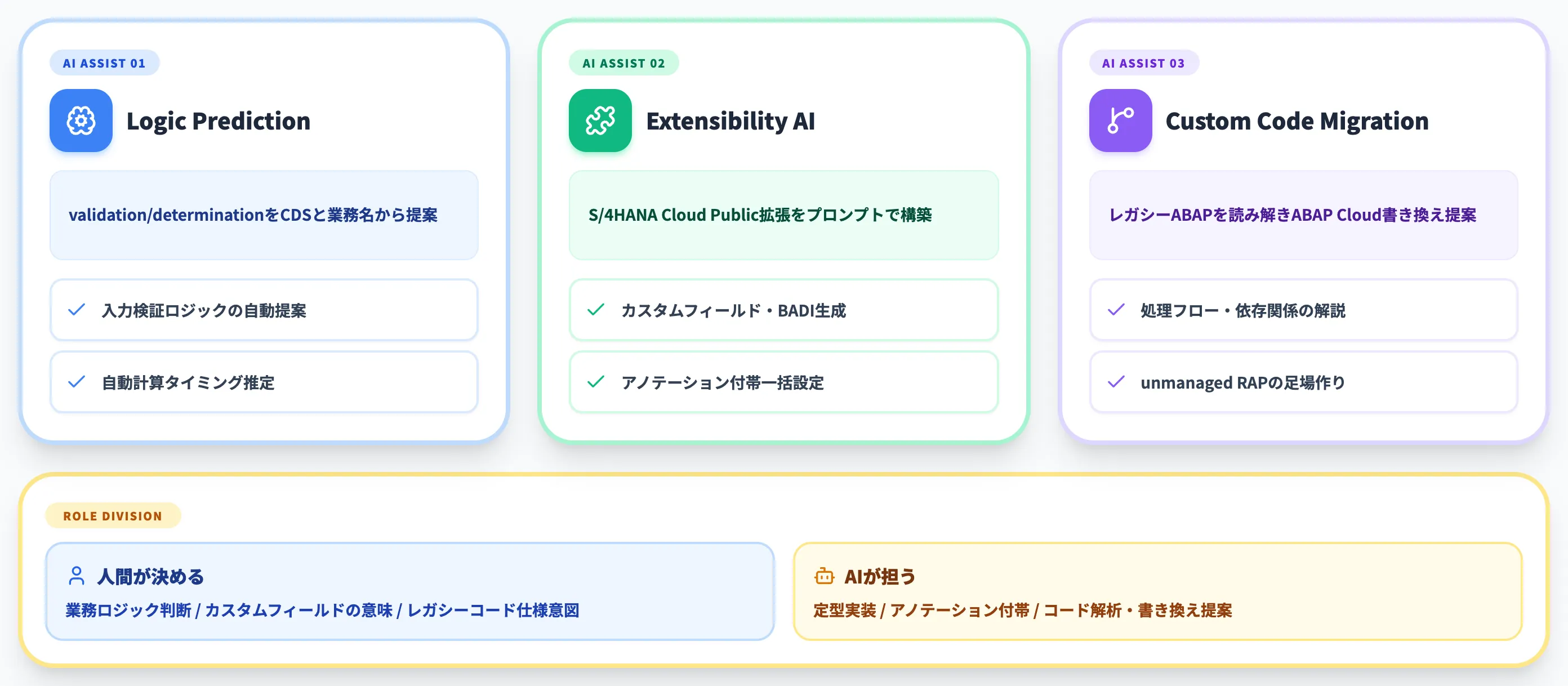Viewport: 1568px width, 686px height.
Task: Click the robot icon next to AIが担う
Action: (824, 576)
